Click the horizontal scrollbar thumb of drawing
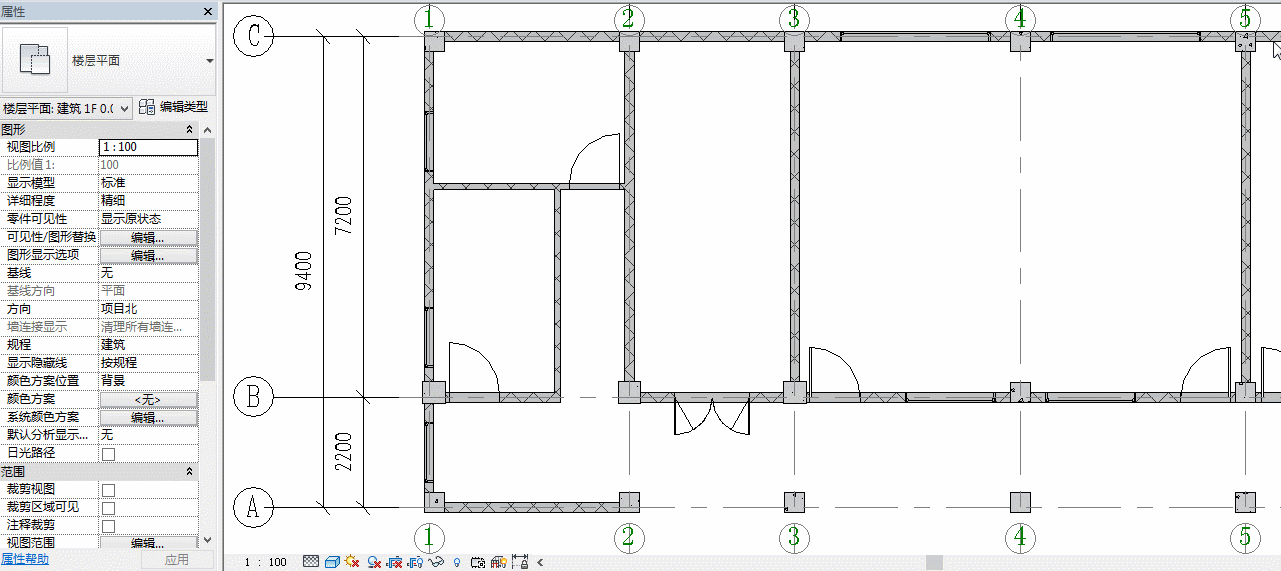This screenshot has width=1281, height=571. 934,562
